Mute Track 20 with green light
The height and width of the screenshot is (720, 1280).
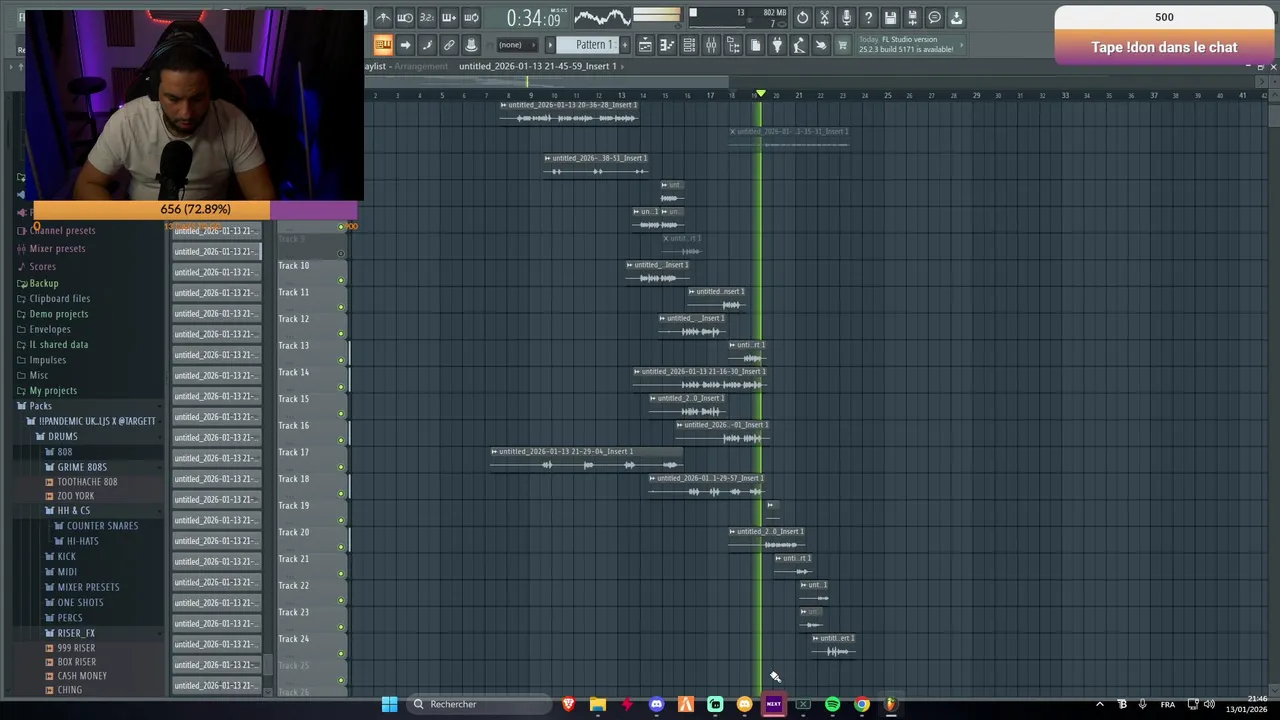click(341, 547)
